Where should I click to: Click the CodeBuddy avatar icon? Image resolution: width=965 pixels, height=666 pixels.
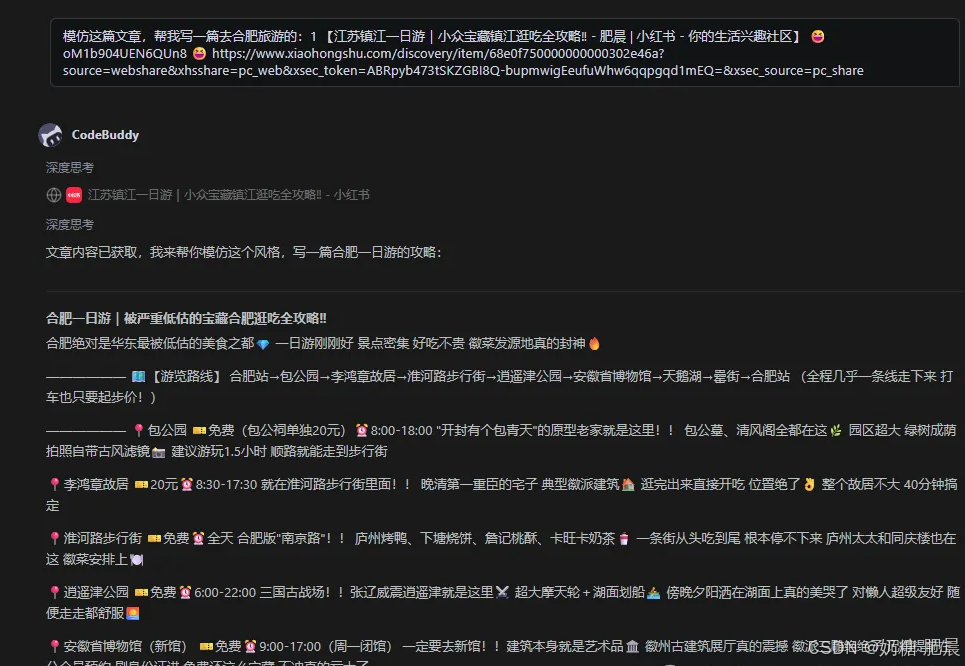pyautogui.click(x=50, y=135)
